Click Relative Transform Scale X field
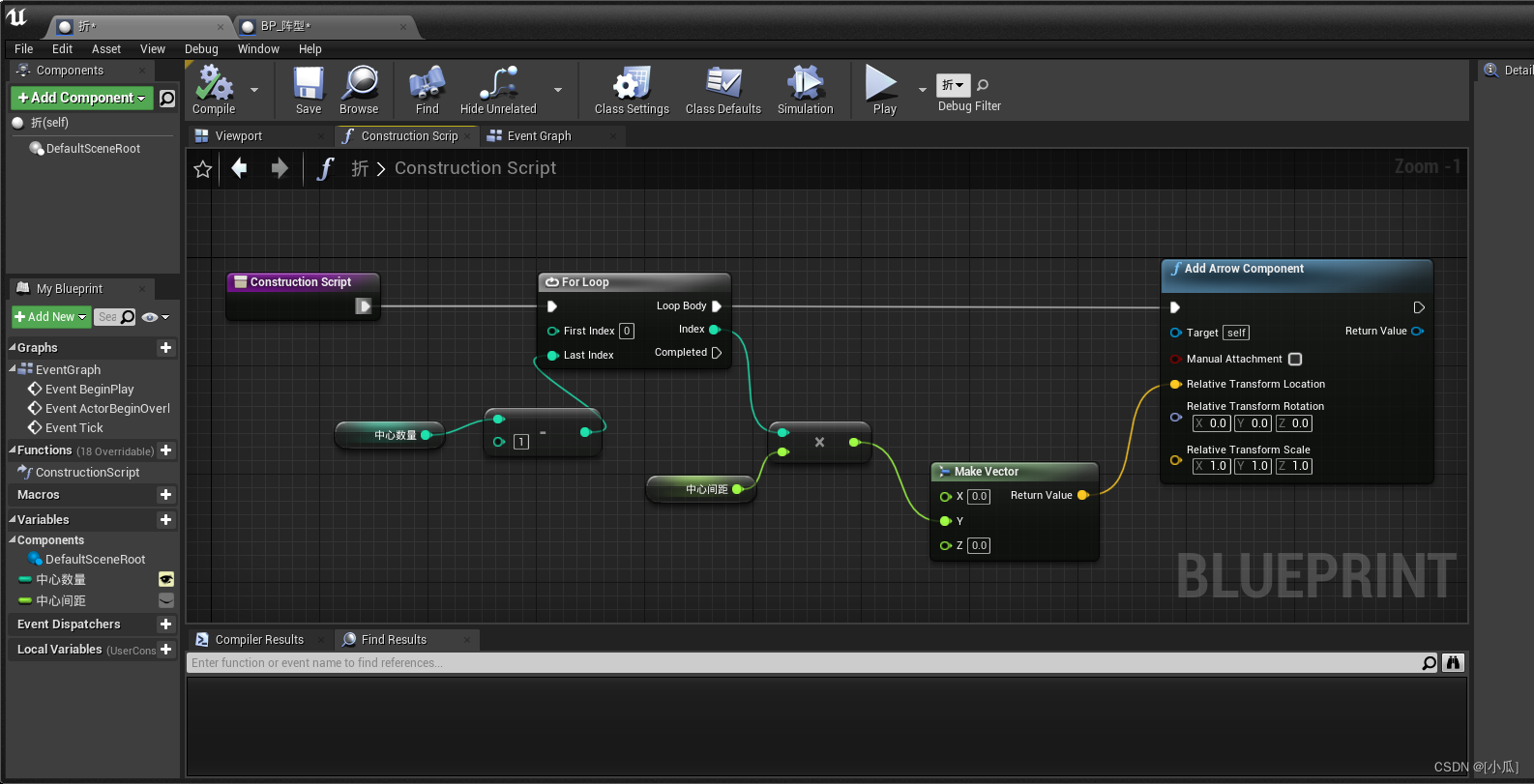This screenshot has width=1534, height=784. (1211, 466)
